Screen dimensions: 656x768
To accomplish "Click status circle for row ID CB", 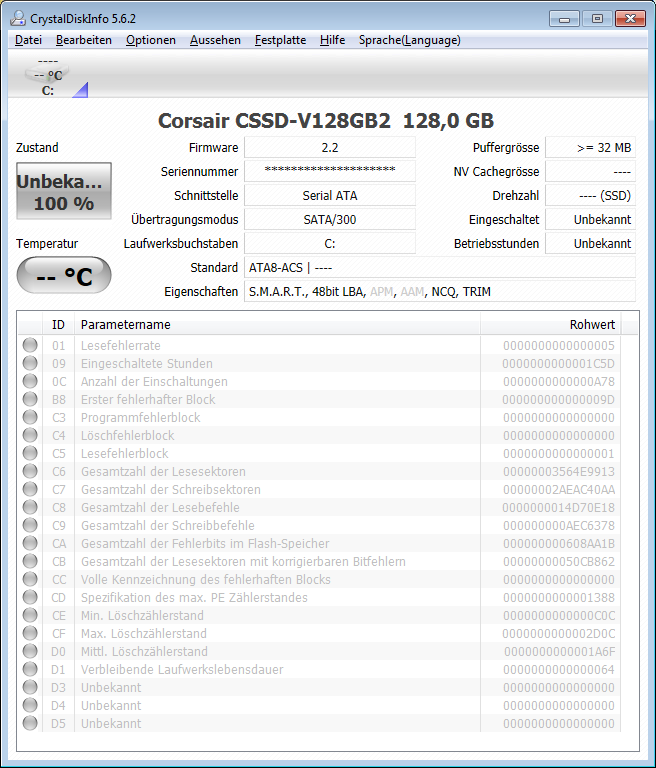I will click(x=30, y=561).
